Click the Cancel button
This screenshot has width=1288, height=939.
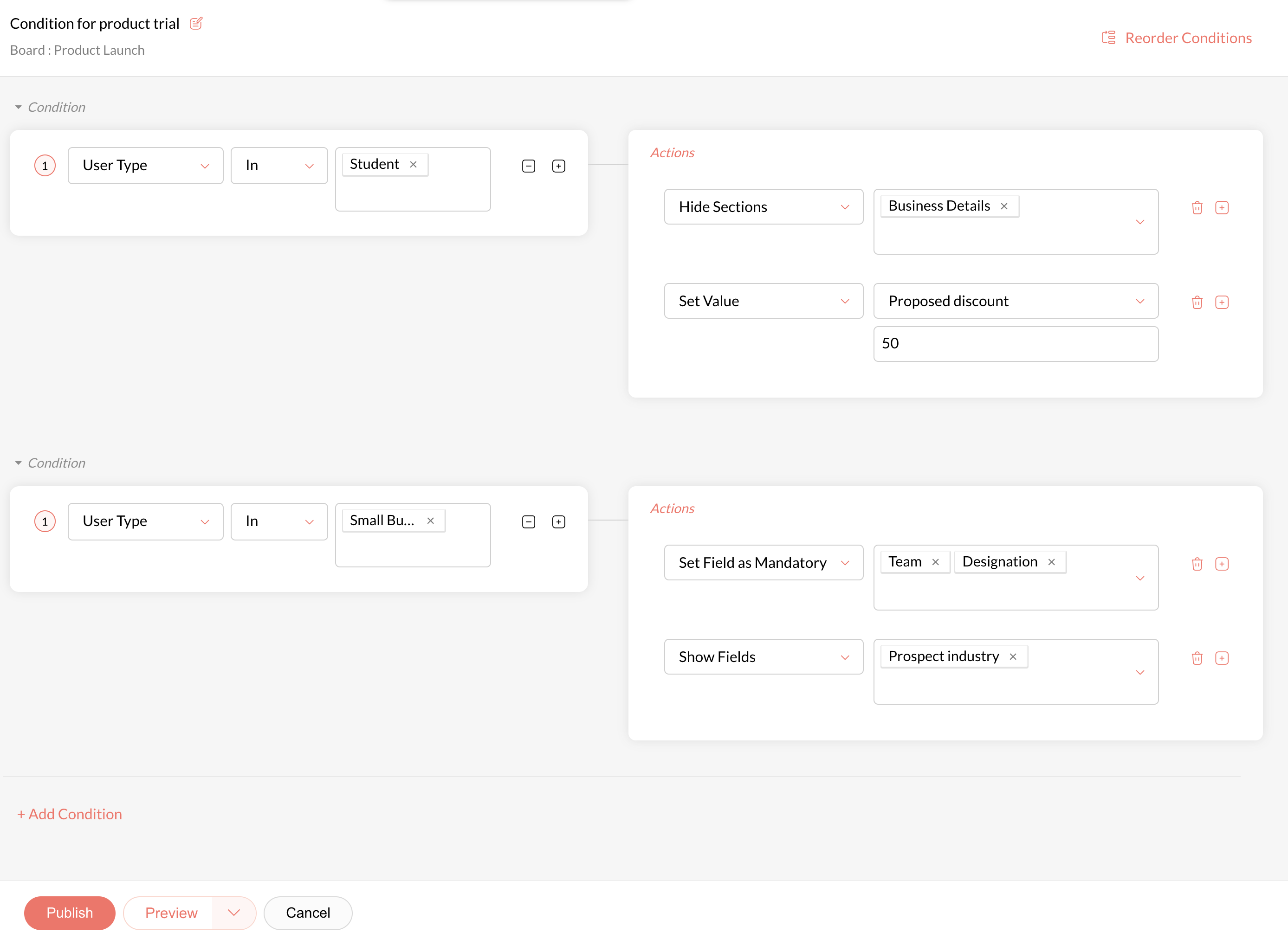tap(308, 913)
